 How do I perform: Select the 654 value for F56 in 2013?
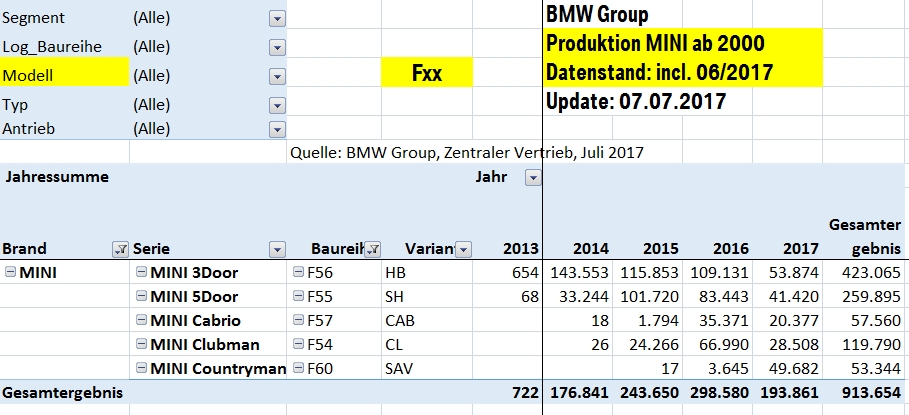coord(507,272)
